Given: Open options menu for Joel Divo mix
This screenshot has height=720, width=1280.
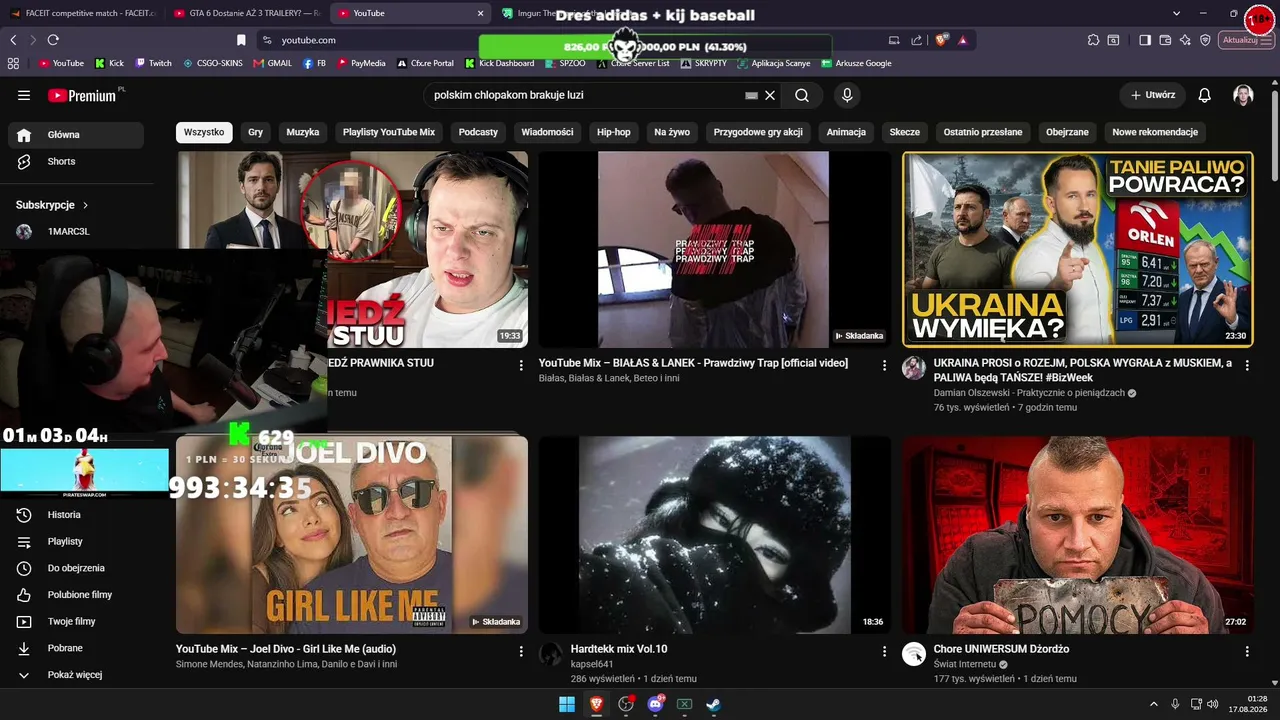Looking at the screenshot, I should 521,652.
